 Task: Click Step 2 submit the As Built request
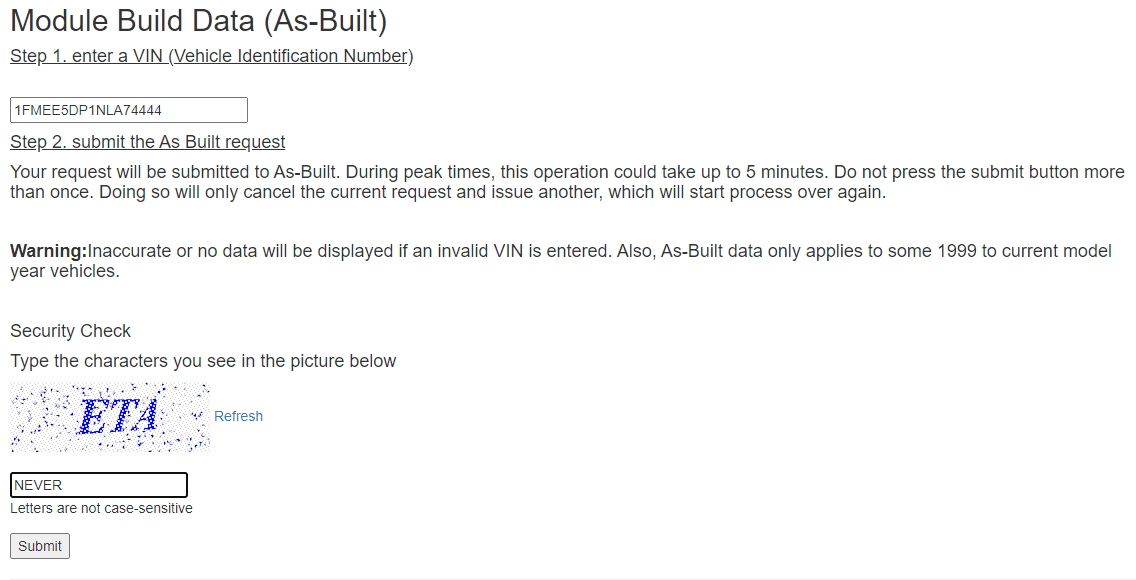148,142
